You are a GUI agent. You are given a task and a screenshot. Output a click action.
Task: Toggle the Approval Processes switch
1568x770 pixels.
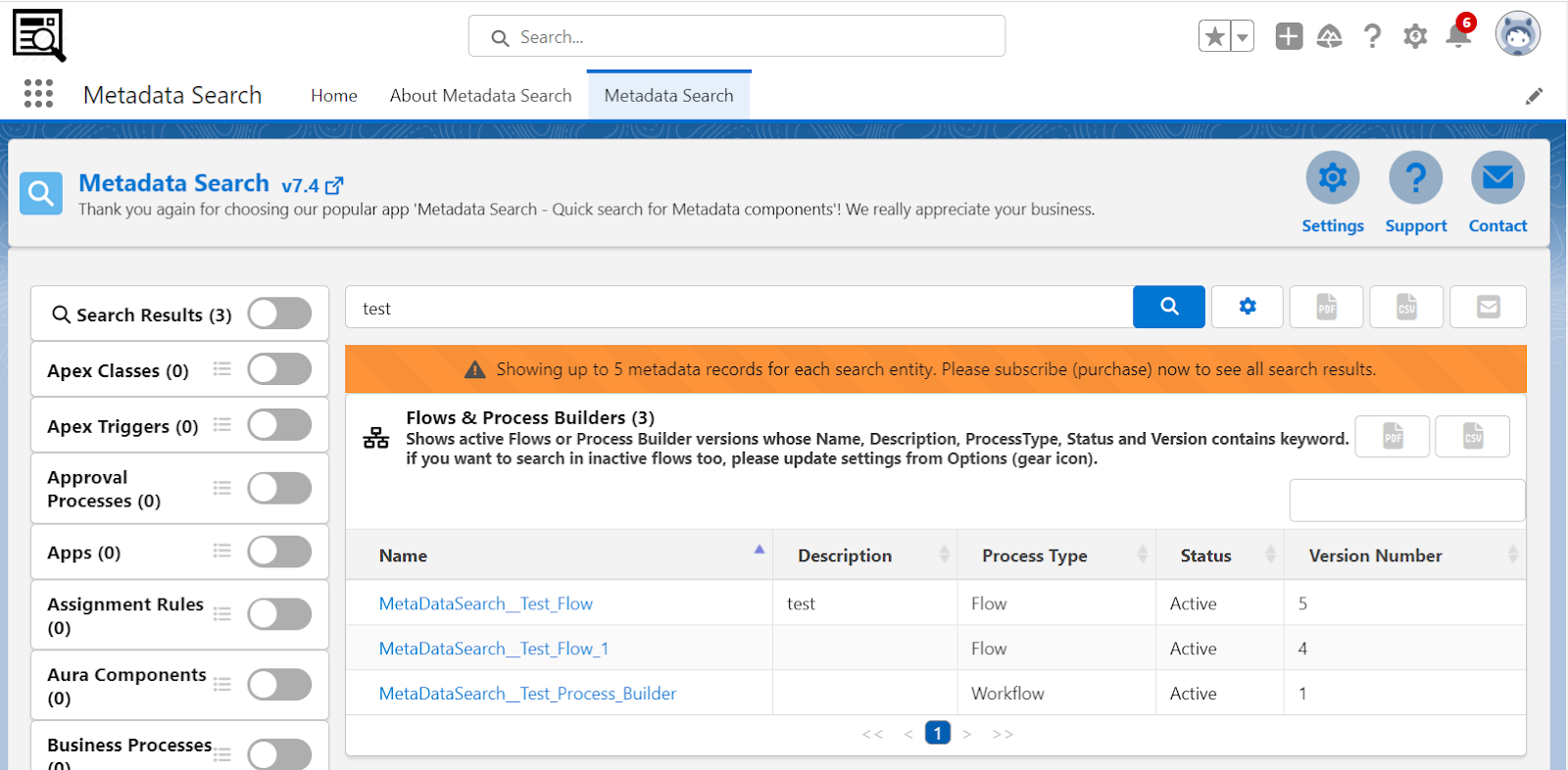(279, 488)
